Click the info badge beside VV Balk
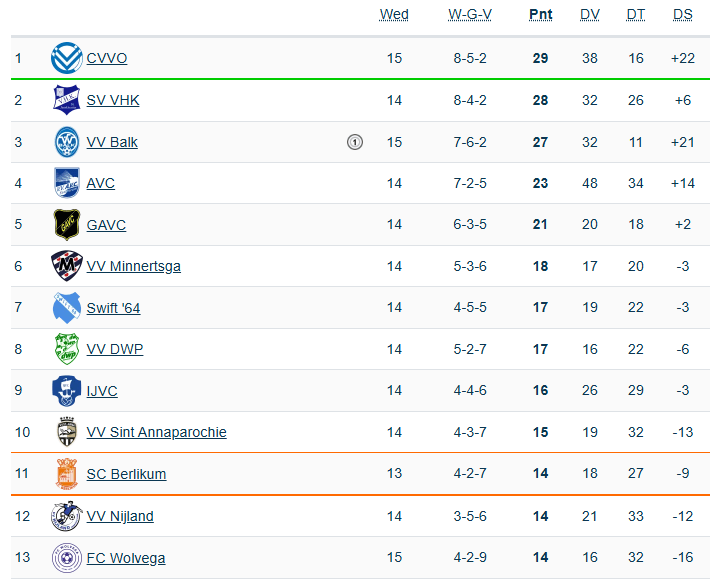Screen dimensions: 710x582 [x=354, y=142]
